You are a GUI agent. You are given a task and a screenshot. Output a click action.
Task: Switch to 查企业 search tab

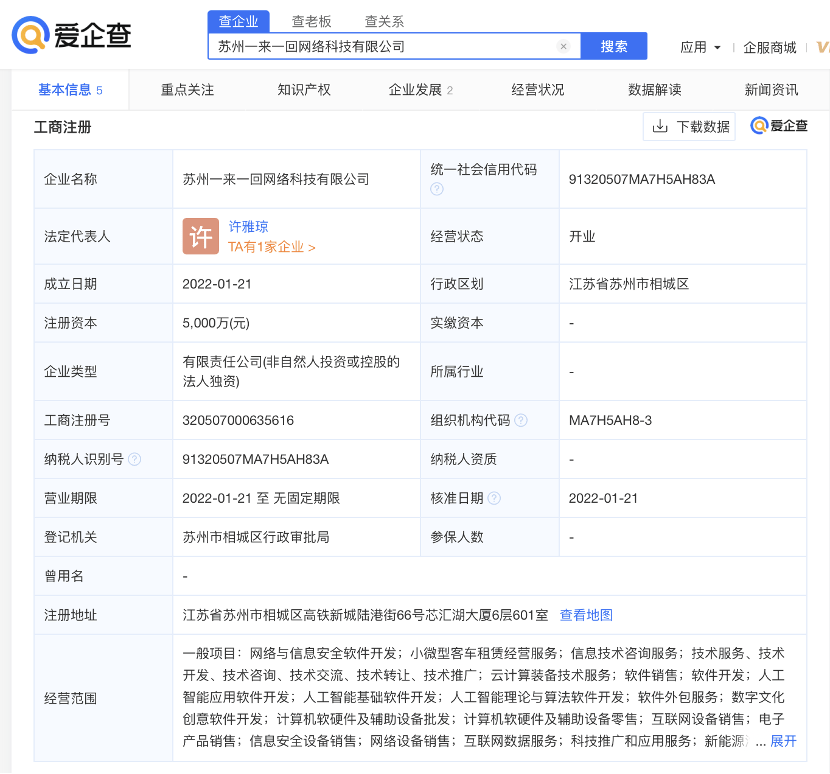tap(239, 21)
